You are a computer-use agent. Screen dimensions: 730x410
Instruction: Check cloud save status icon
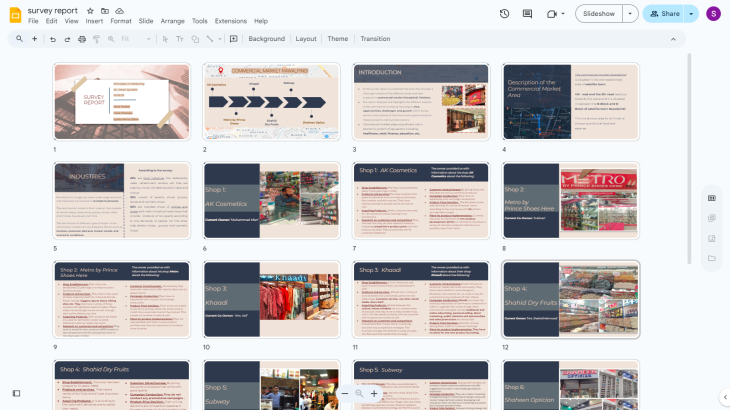pos(120,11)
